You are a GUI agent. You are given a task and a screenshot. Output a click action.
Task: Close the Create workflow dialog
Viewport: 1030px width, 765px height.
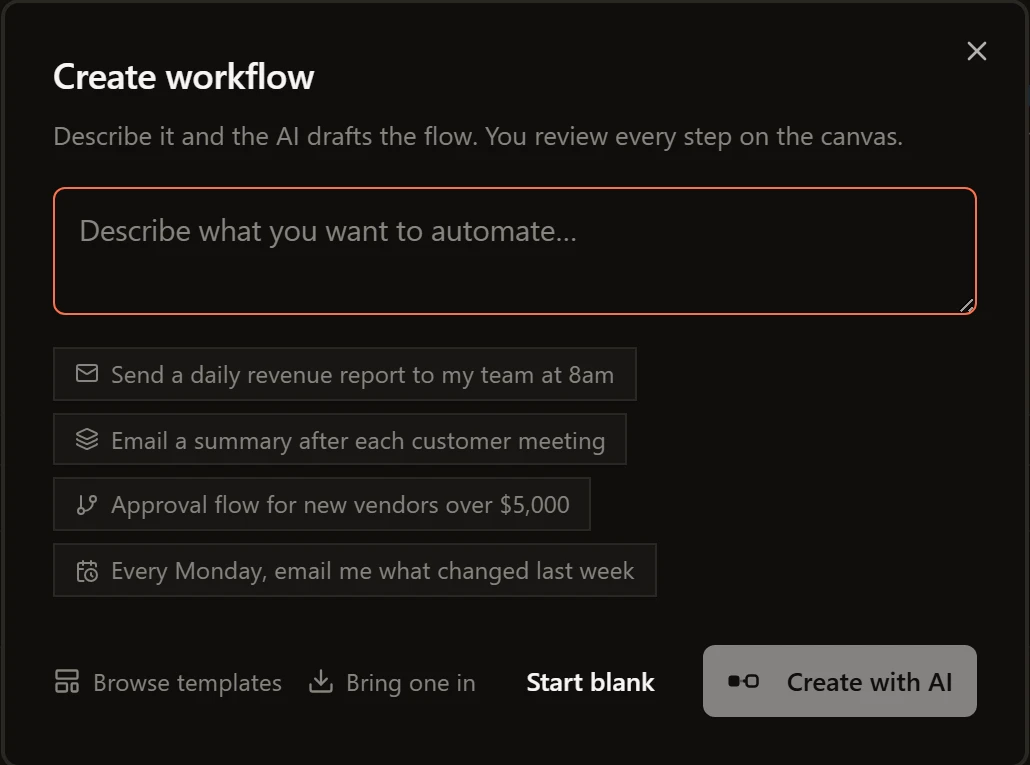(977, 51)
